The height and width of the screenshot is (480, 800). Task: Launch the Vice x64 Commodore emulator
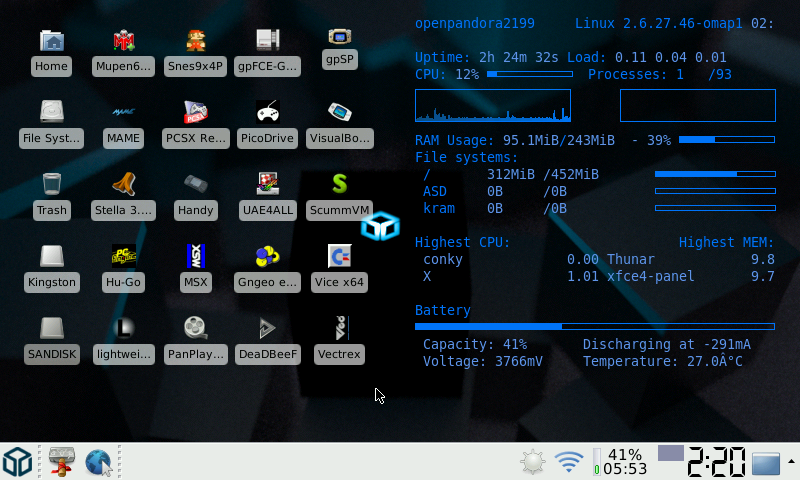[340, 257]
